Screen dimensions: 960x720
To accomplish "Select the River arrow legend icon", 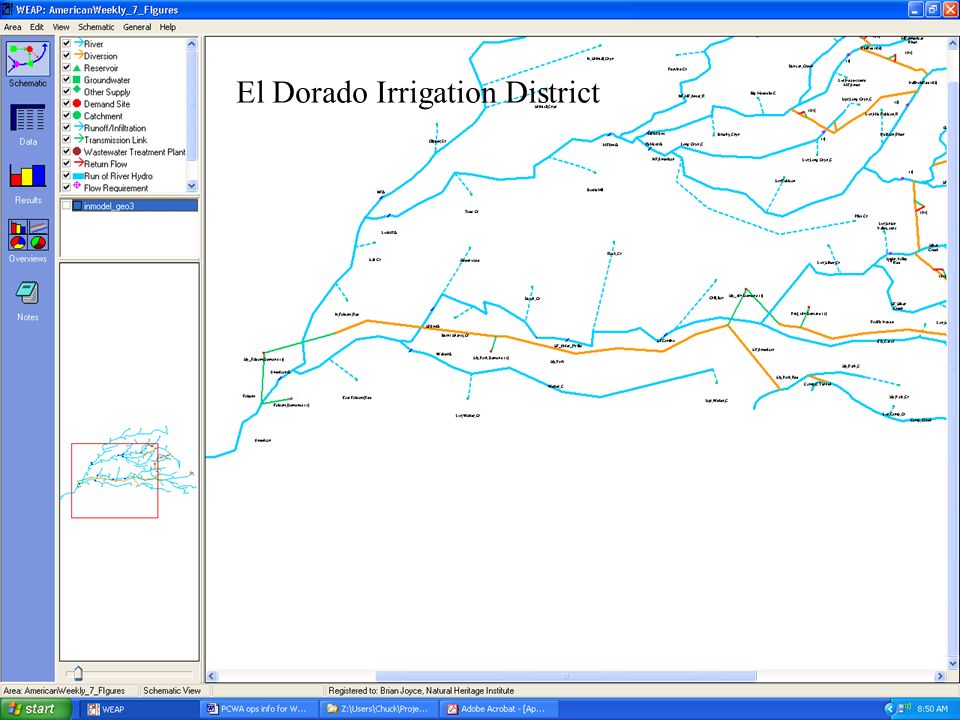I will [78, 43].
